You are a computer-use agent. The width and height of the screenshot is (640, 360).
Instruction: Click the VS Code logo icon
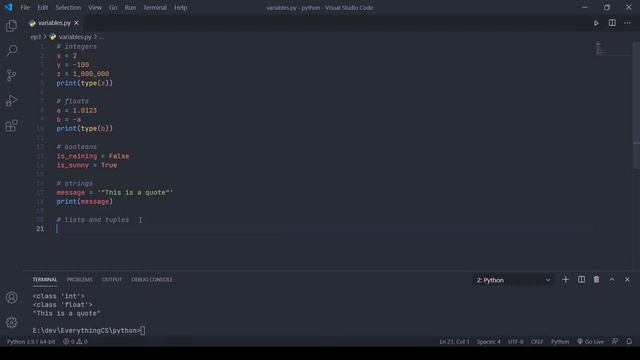(x=8, y=7)
